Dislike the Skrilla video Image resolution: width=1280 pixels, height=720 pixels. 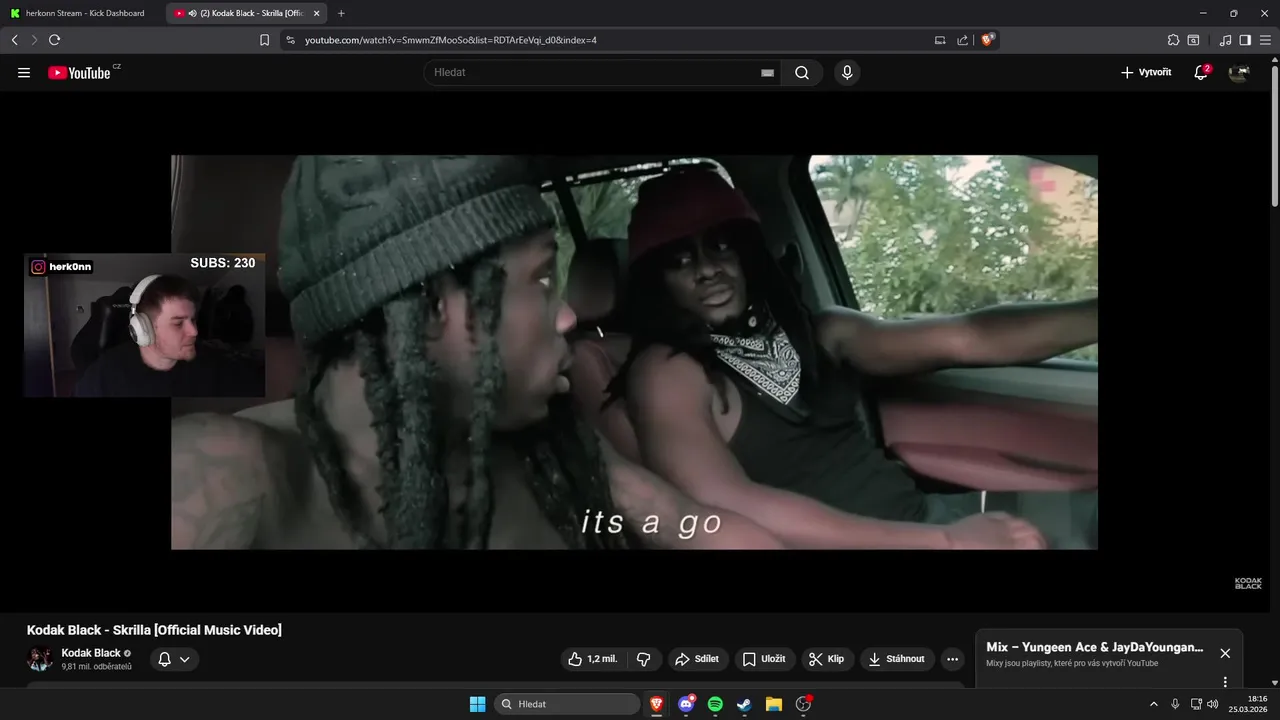643,659
